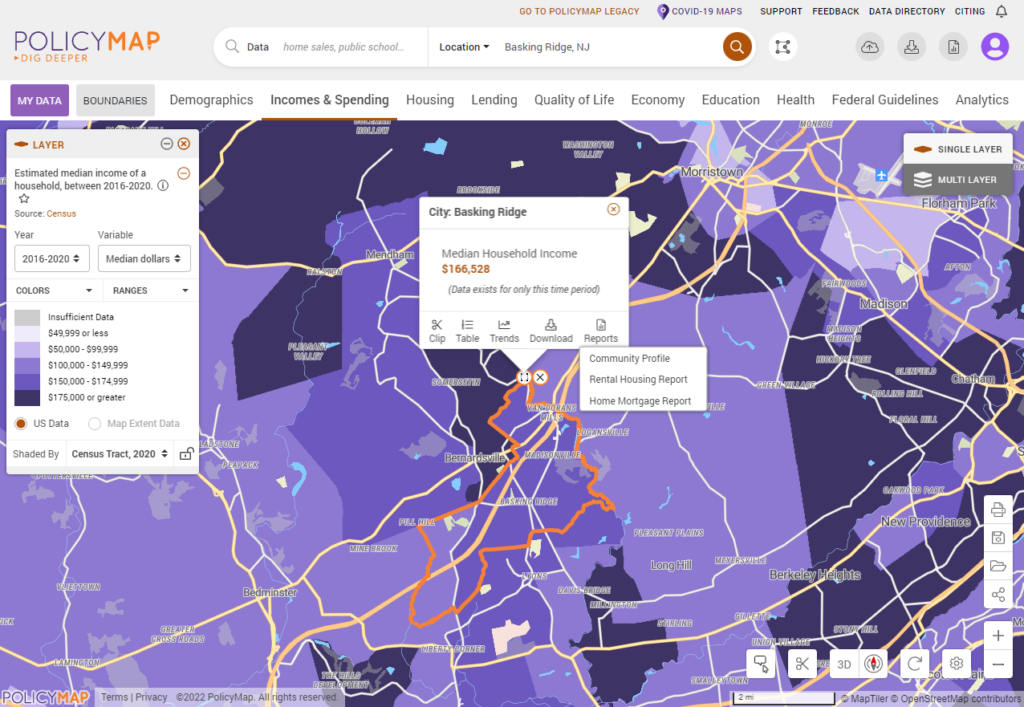
Task: Open the custom region drawing tool
Action: (782, 47)
